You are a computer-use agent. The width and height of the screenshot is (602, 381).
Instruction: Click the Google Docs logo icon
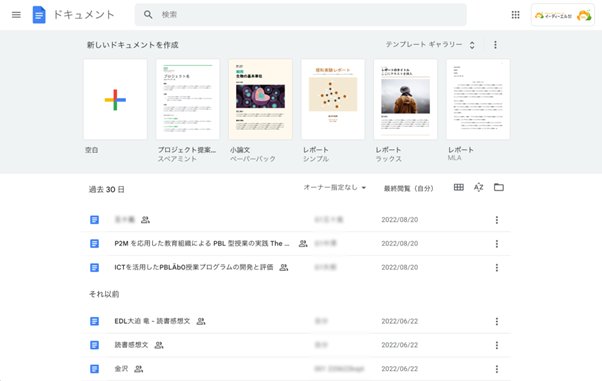tap(39, 15)
